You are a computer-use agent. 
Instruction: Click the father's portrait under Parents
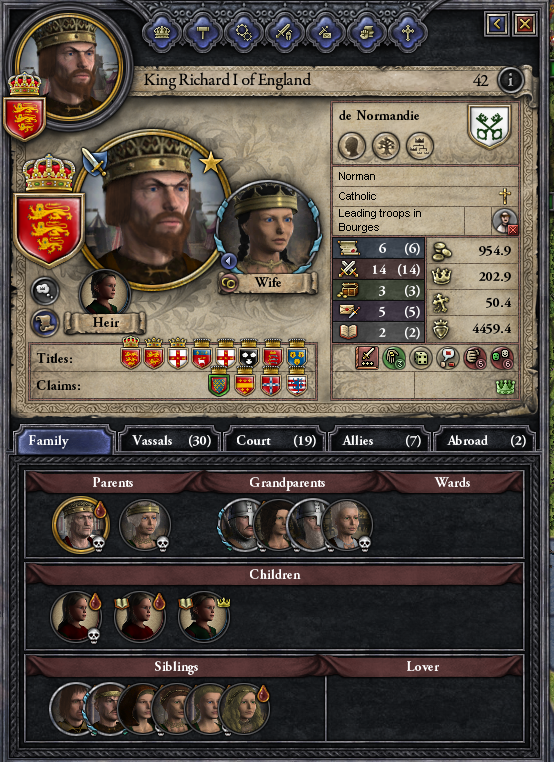coord(81,525)
